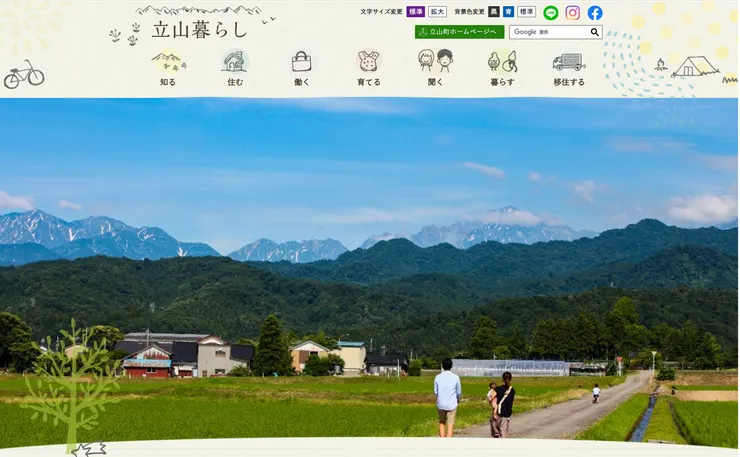This screenshot has width=740, height=457.
Task: Open the 育てる menu label
Action: pyautogui.click(x=369, y=82)
